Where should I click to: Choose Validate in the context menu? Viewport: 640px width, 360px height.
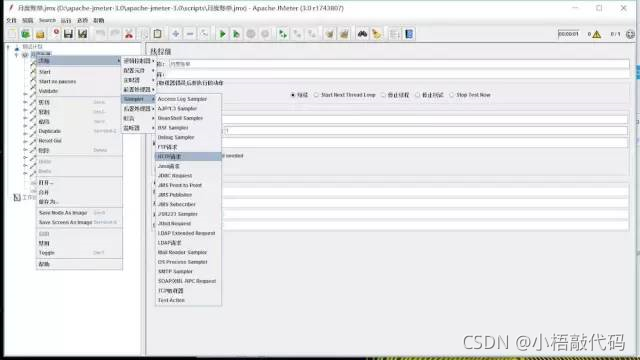pyautogui.click(x=79, y=91)
